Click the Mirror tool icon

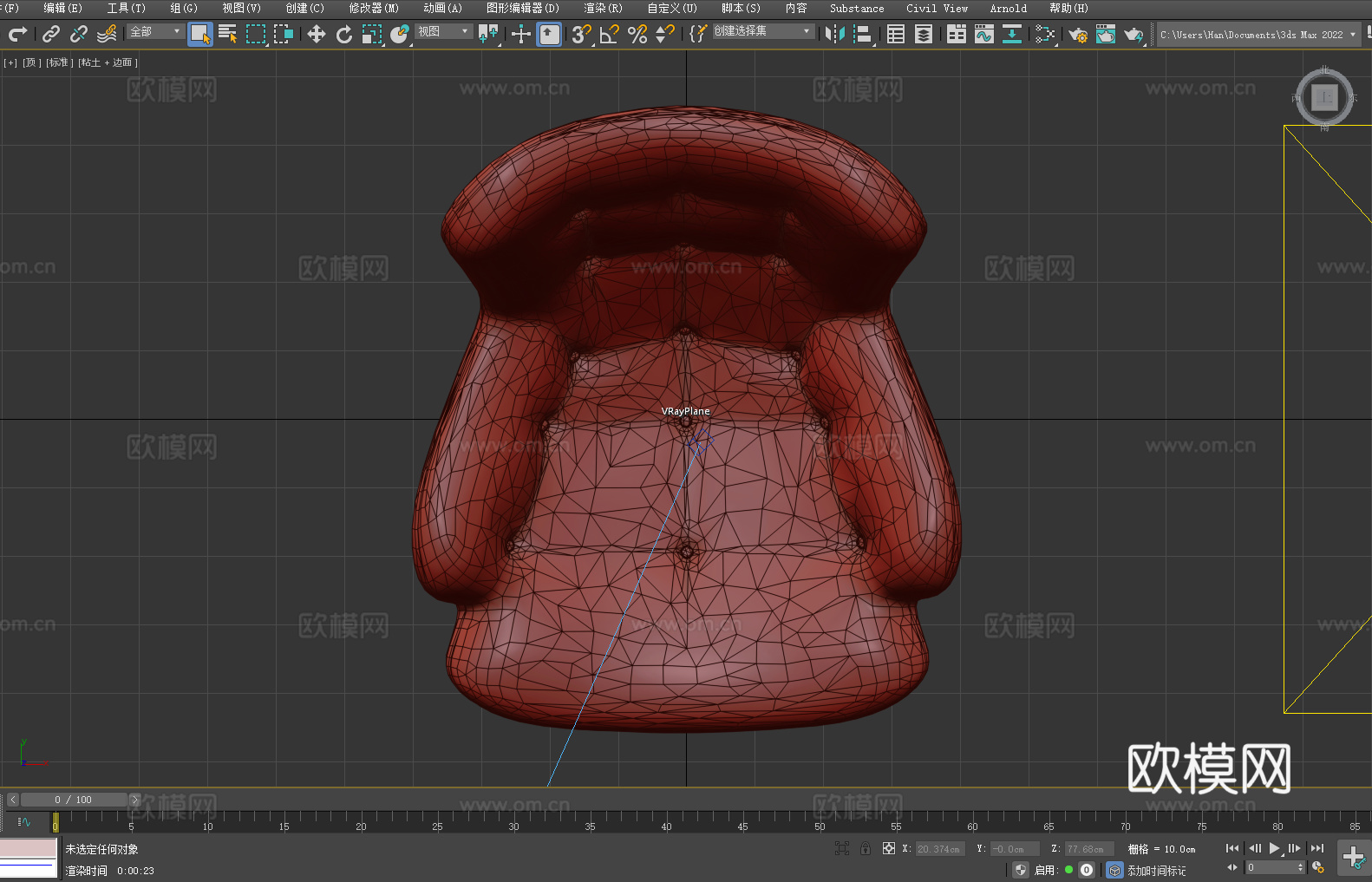click(835, 34)
